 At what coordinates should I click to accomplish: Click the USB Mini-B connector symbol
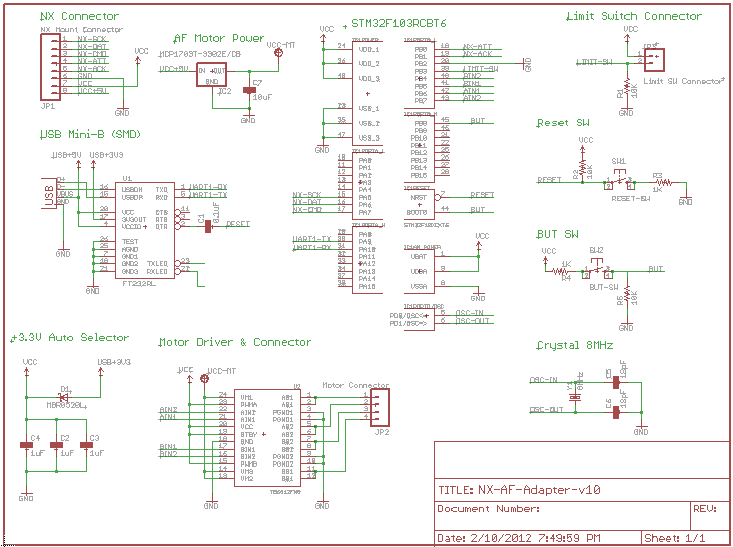[x=47, y=192]
